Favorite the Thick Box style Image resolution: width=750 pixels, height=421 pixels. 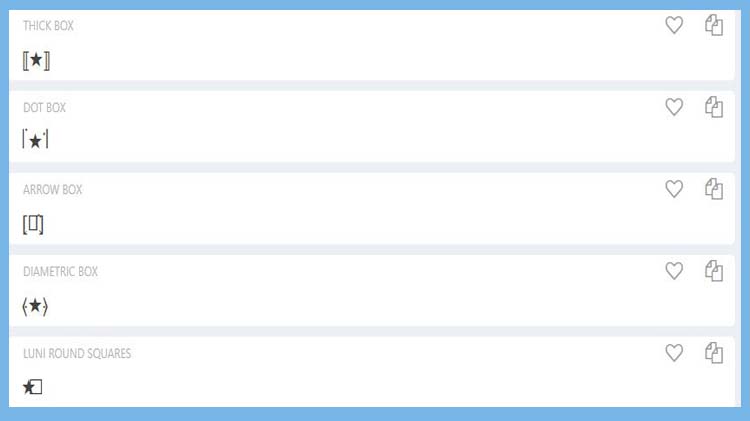pos(674,25)
